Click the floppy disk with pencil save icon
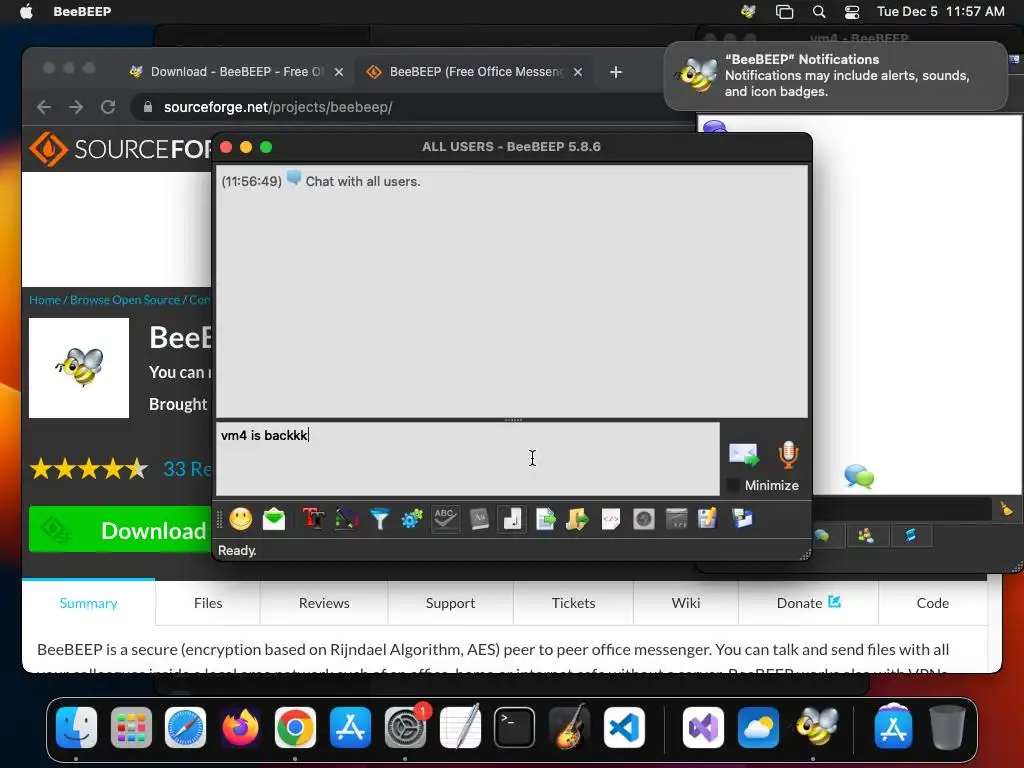Viewport: 1024px width, 768px height. (708, 519)
